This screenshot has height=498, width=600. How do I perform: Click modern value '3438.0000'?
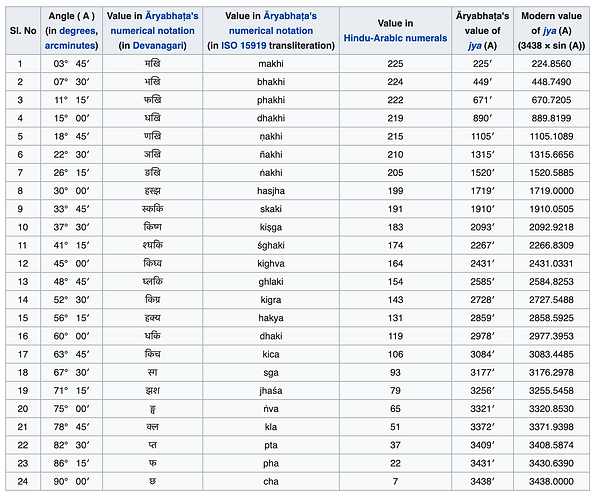551,482
